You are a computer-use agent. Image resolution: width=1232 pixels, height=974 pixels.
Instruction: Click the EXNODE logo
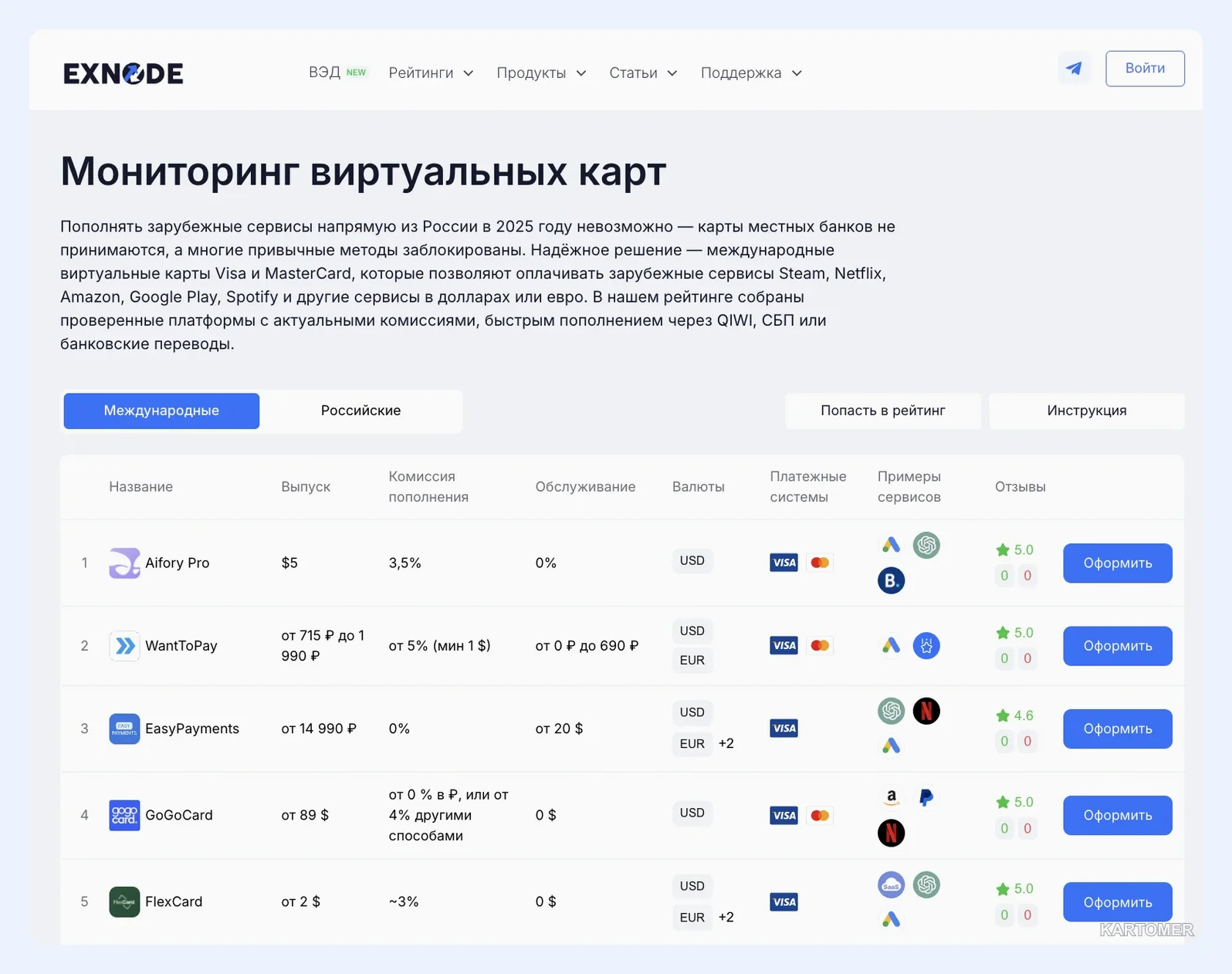click(124, 73)
